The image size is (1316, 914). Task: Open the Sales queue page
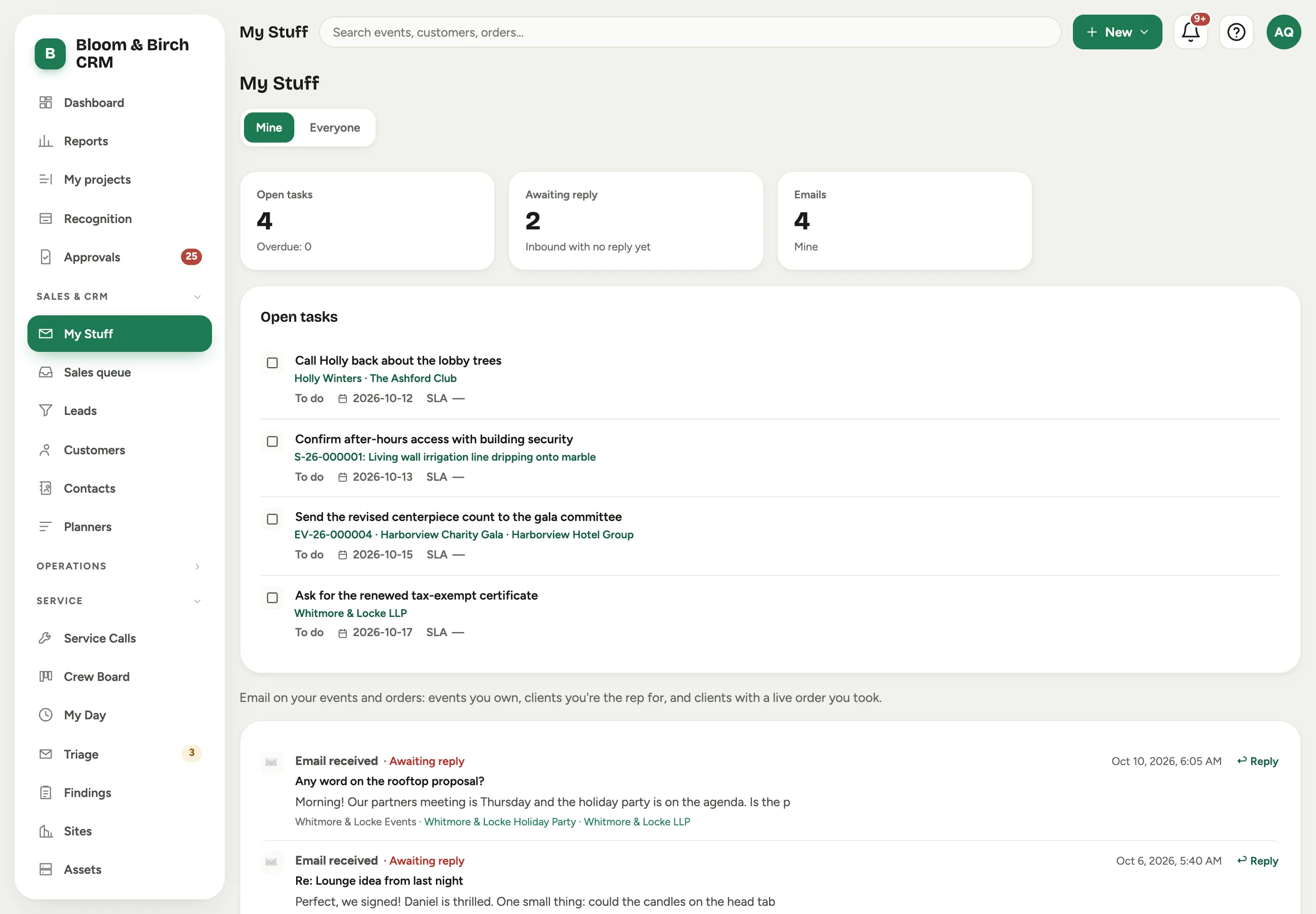coord(120,372)
